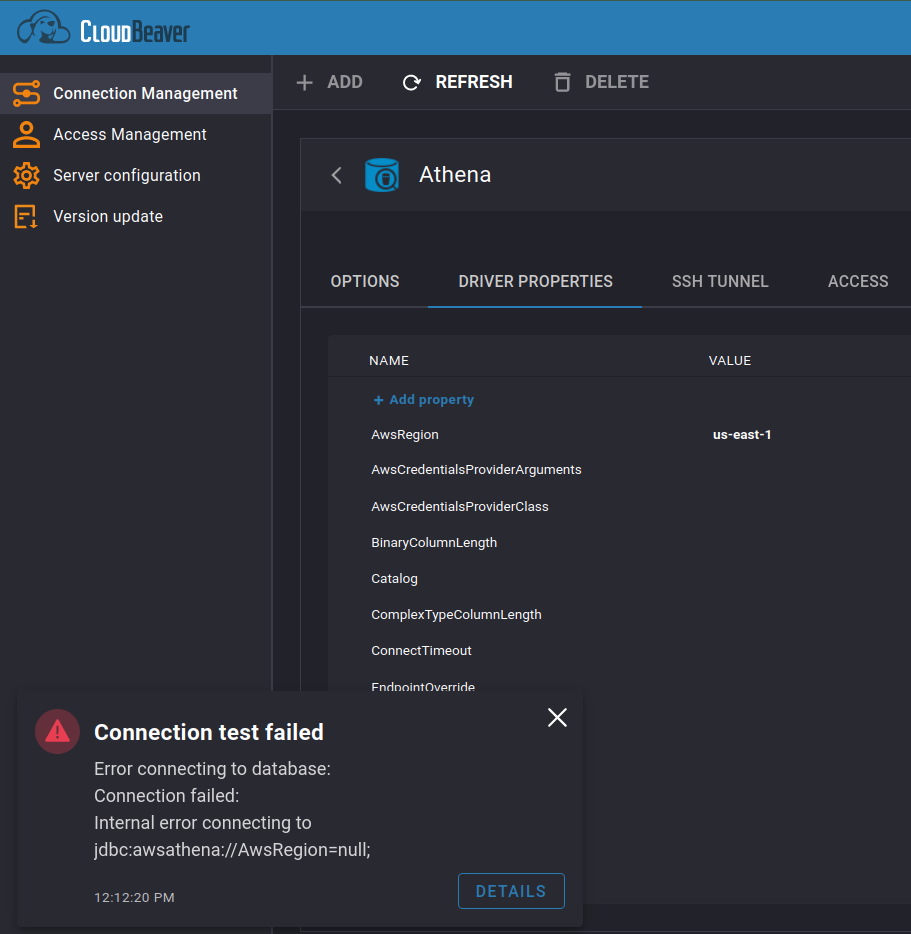Switch to the SSH Tunnel tab

[x=720, y=281]
